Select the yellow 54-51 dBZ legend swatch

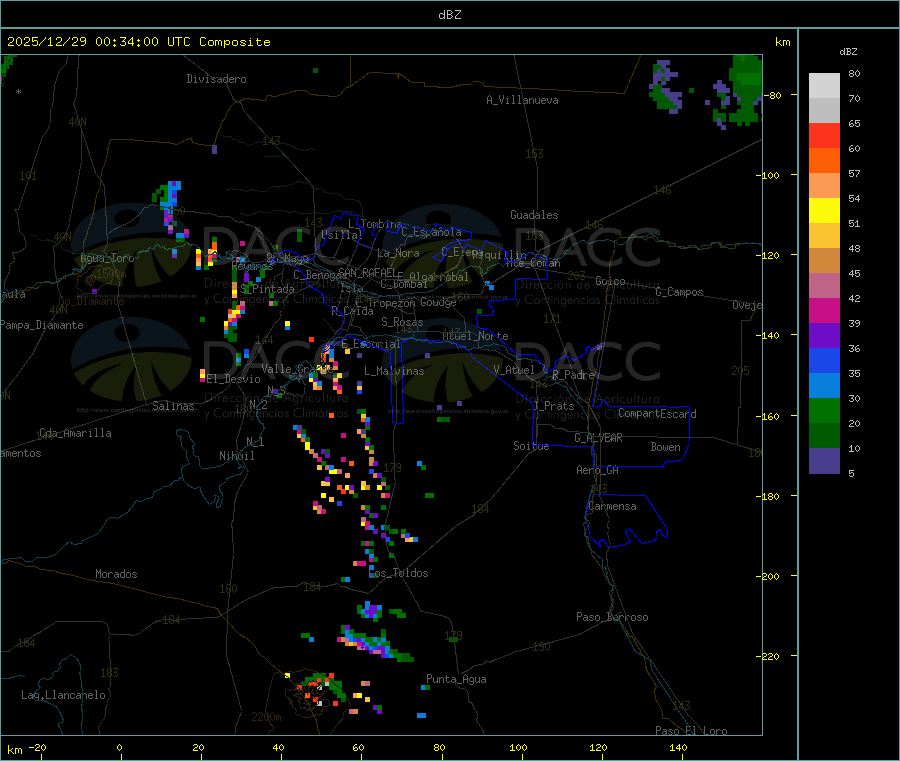tap(824, 211)
